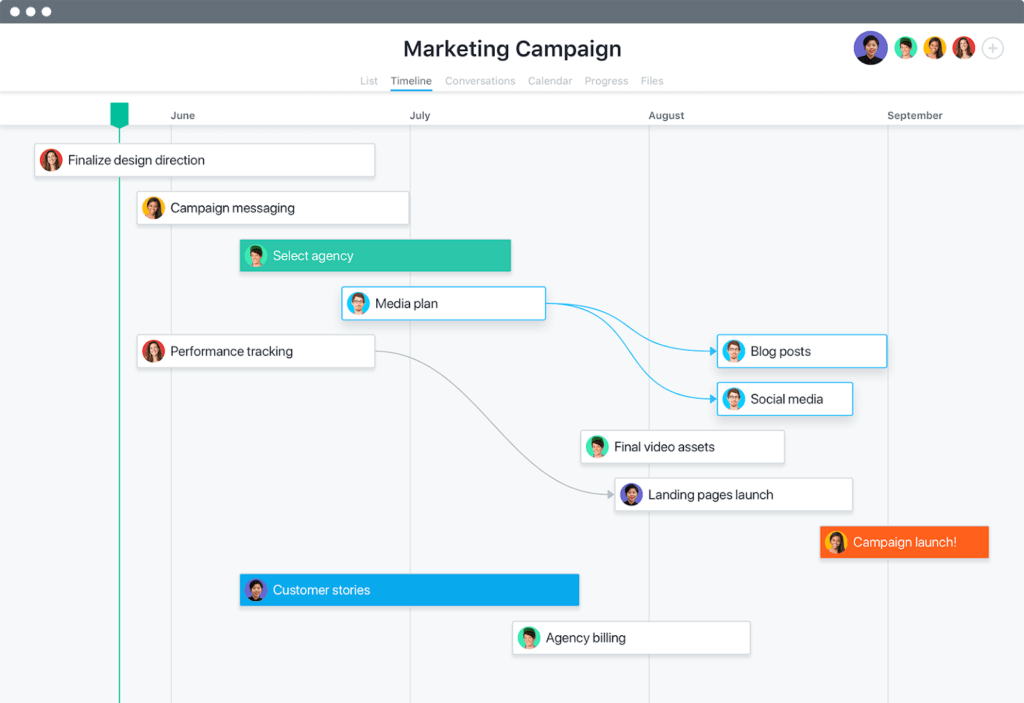The width and height of the screenshot is (1024, 703).
Task: Click the Marketing Campaign project title
Action: [x=512, y=48]
